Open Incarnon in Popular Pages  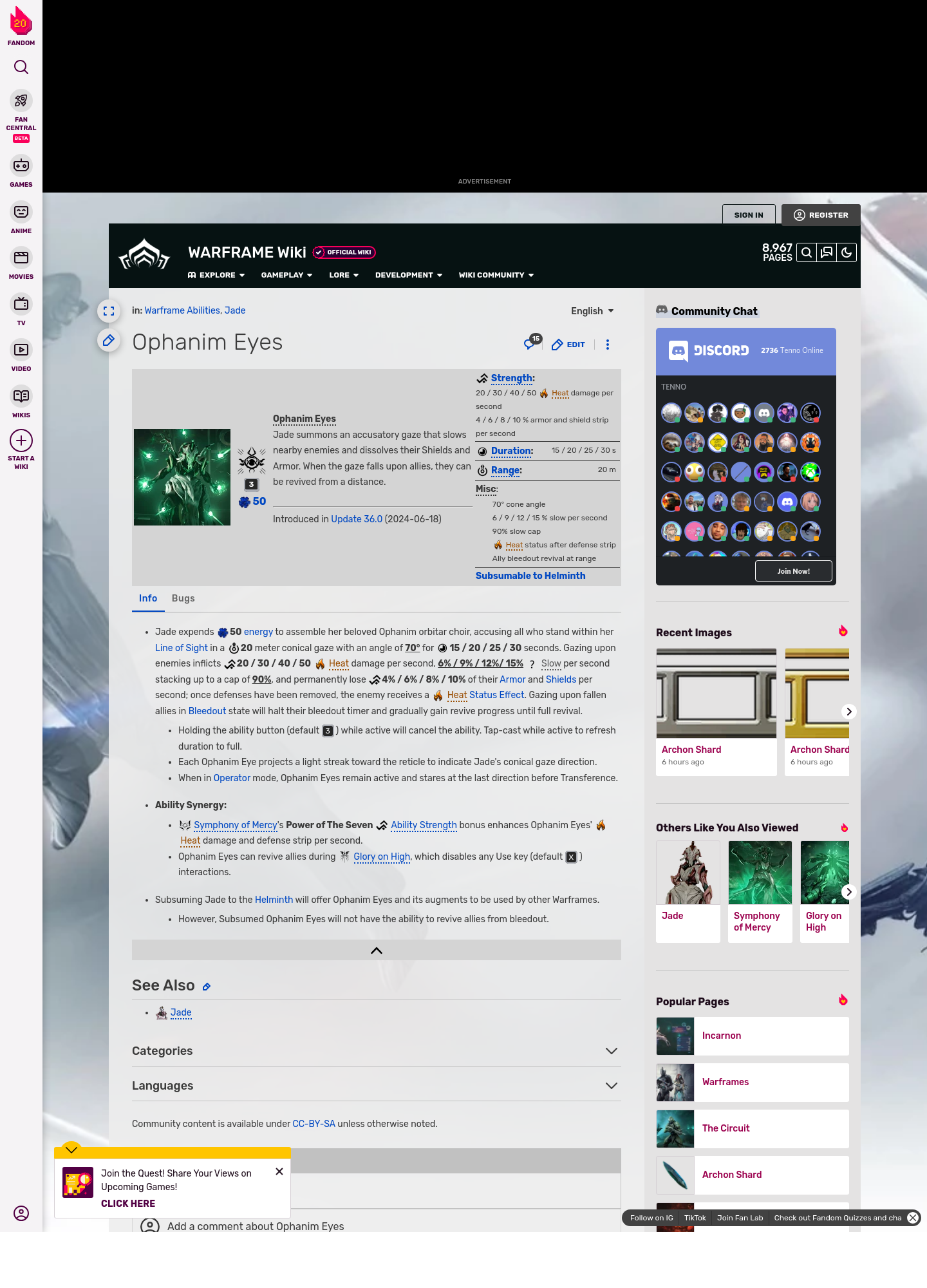(x=753, y=1036)
